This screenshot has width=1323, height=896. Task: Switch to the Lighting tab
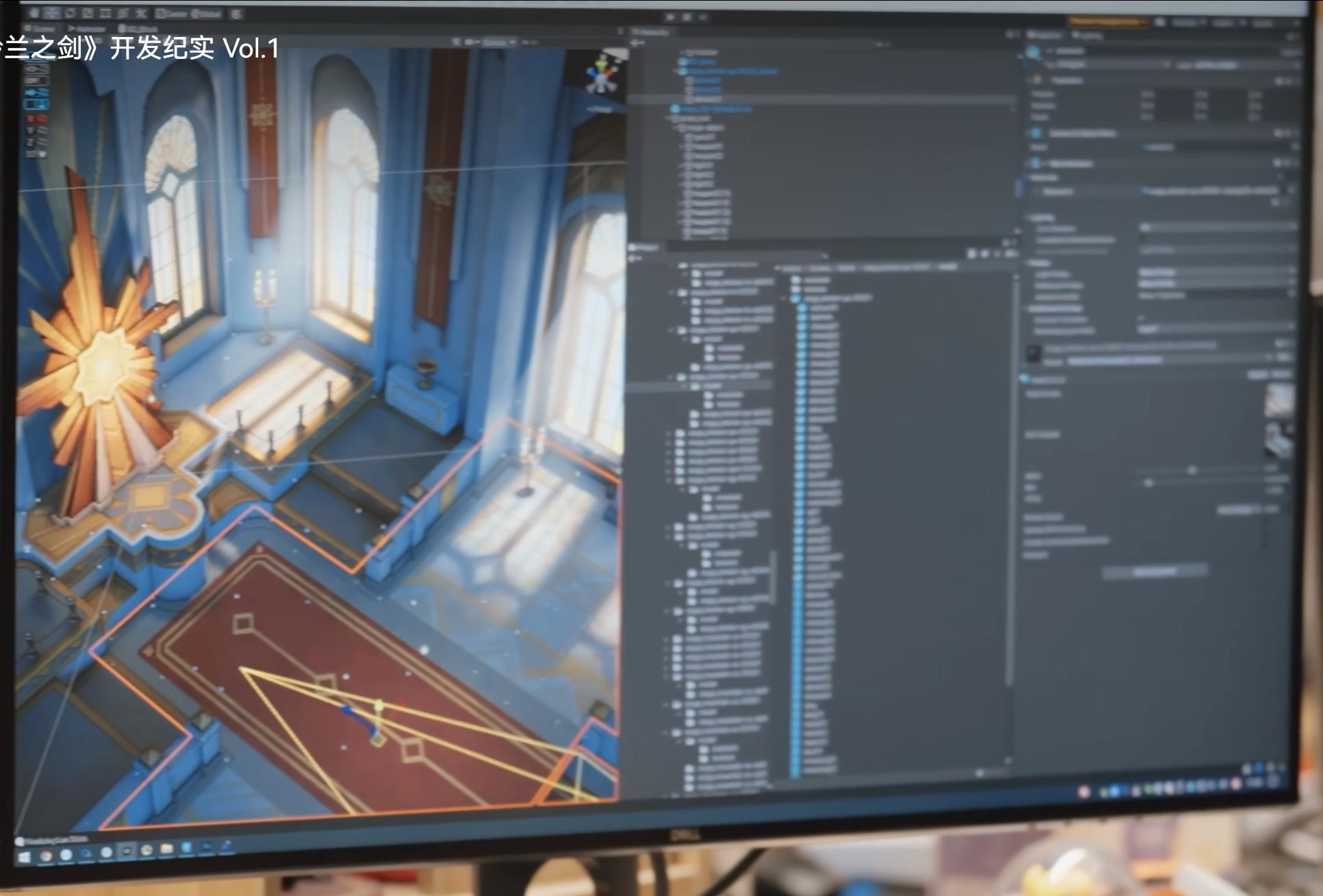(x=1087, y=35)
